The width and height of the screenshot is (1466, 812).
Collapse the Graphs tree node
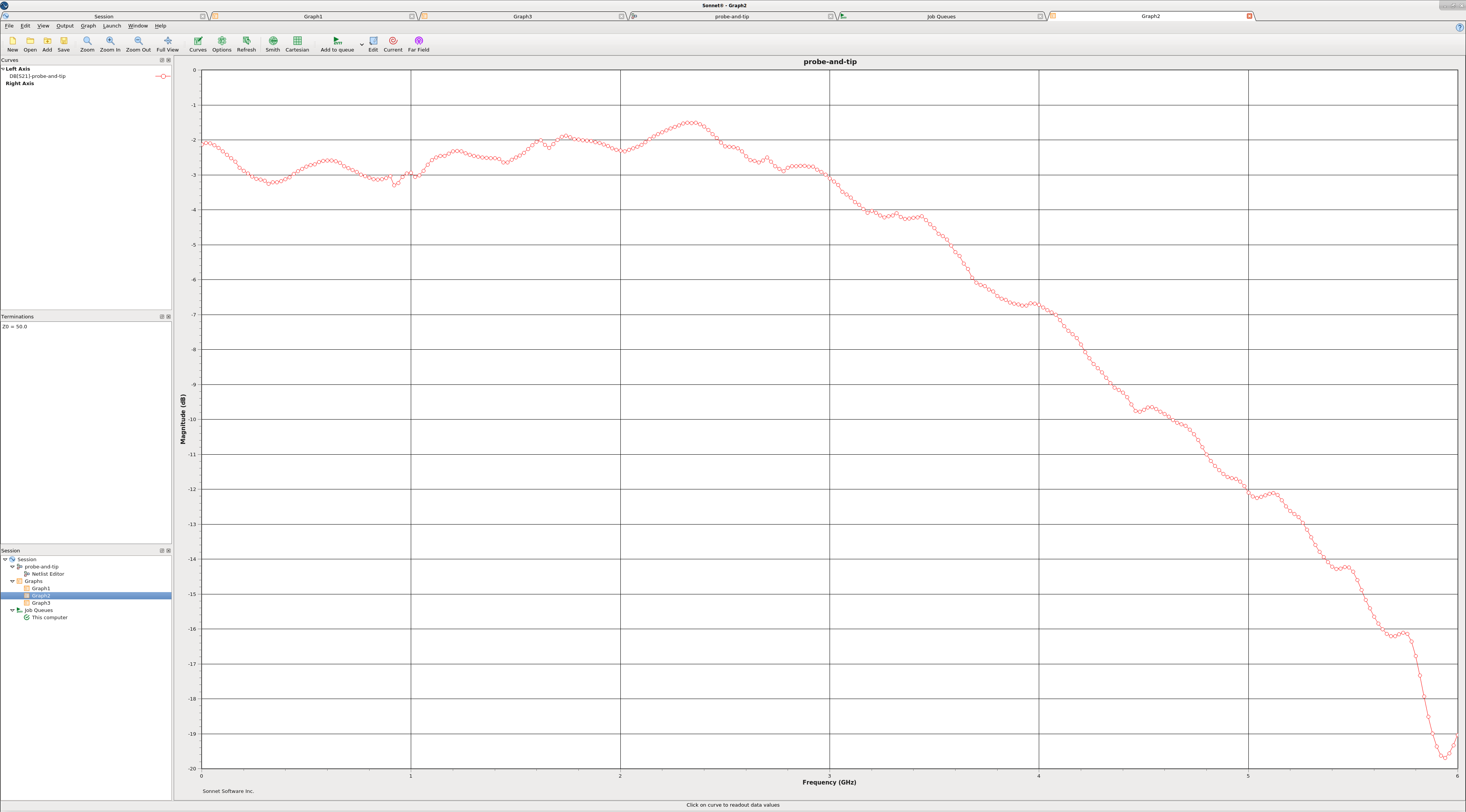13,581
